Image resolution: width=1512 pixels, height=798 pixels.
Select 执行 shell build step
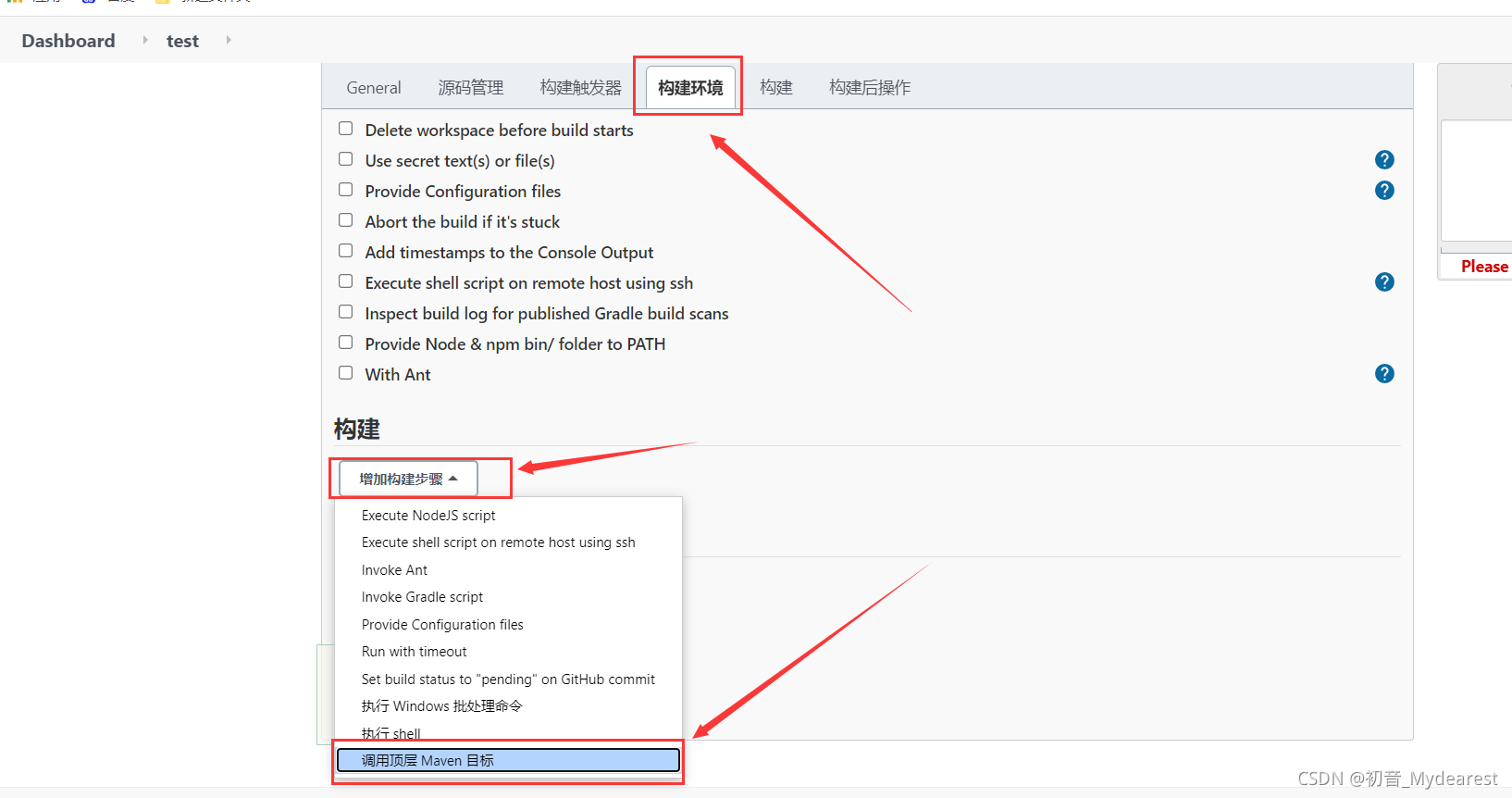pos(508,733)
